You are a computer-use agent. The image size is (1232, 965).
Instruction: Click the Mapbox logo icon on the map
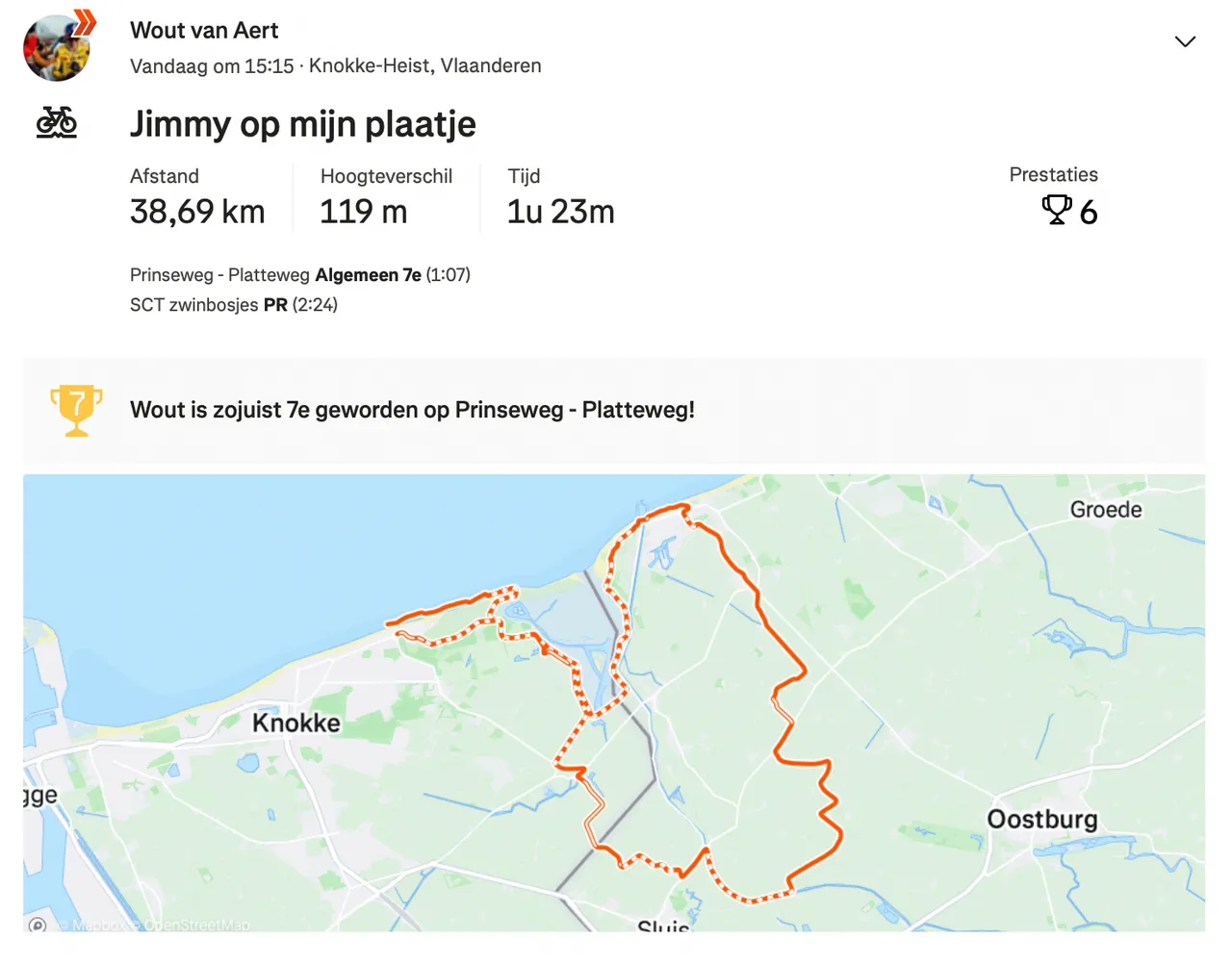pos(38,926)
